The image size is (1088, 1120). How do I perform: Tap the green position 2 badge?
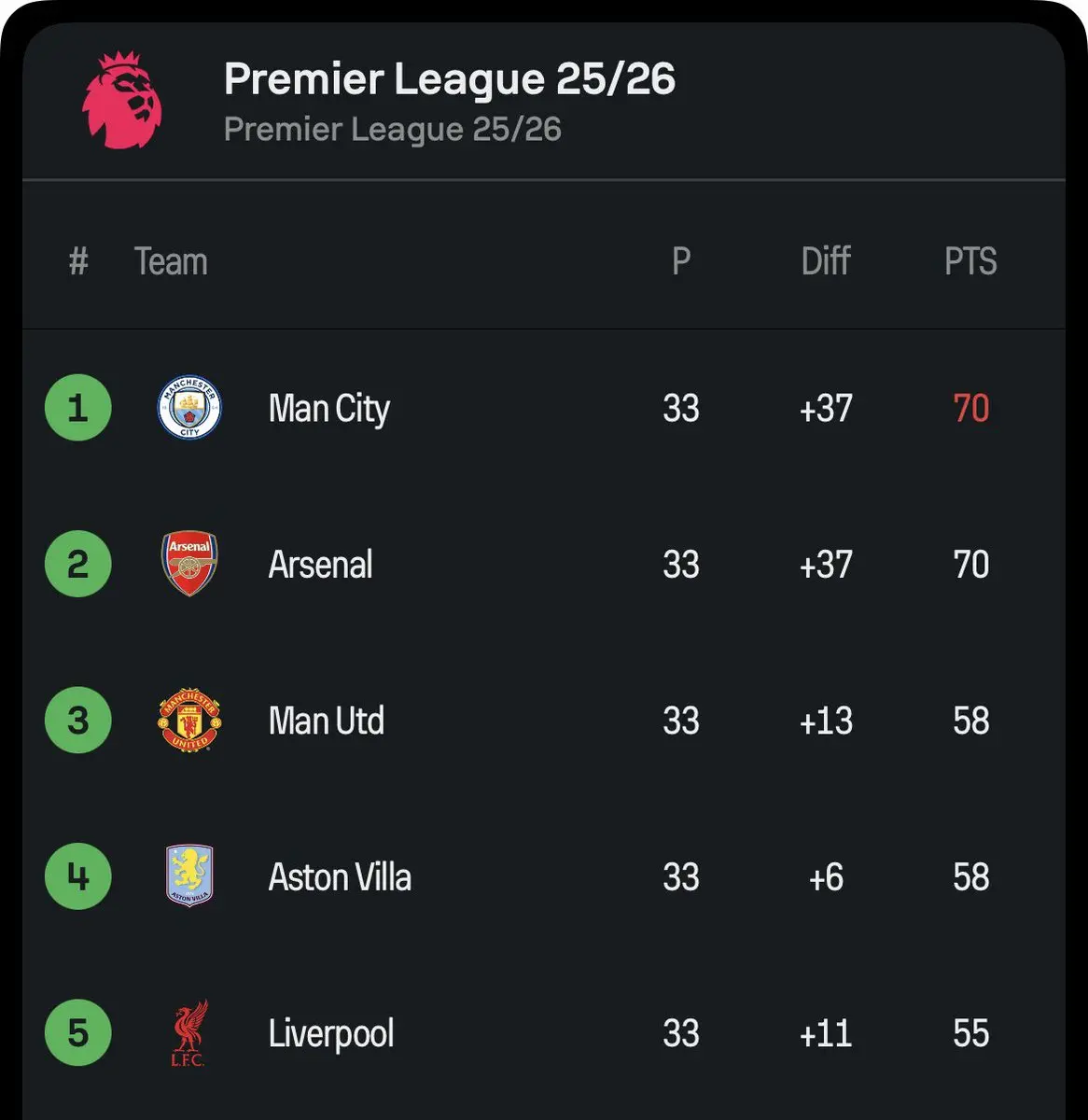pos(78,564)
